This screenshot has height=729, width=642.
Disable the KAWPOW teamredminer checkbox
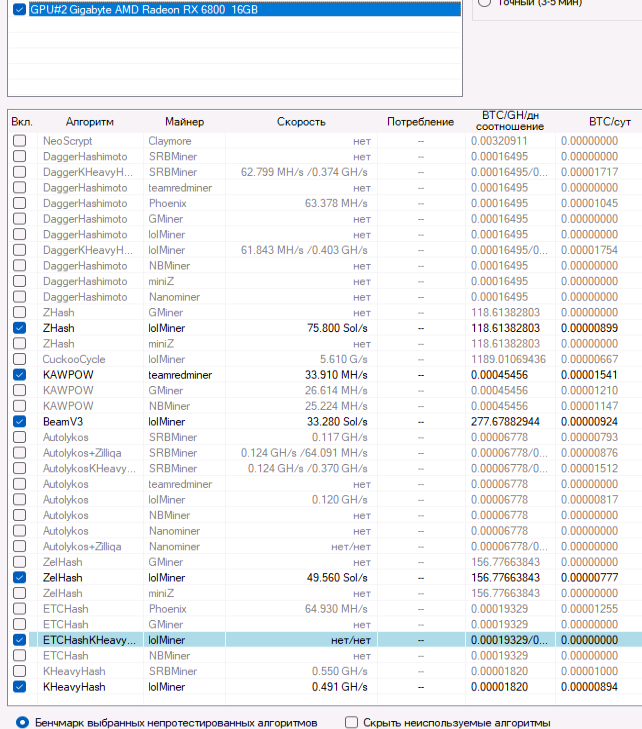pyautogui.click(x=20, y=374)
